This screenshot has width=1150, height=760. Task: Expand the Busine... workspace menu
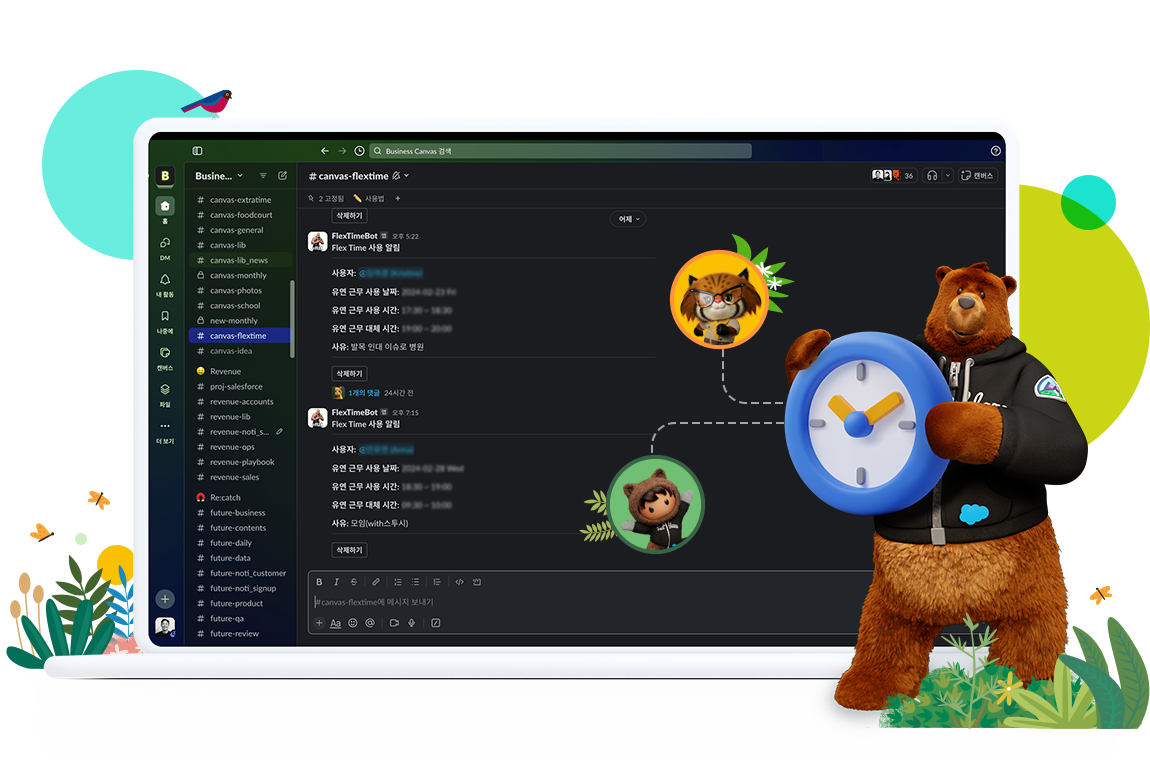(x=219, y=175)
